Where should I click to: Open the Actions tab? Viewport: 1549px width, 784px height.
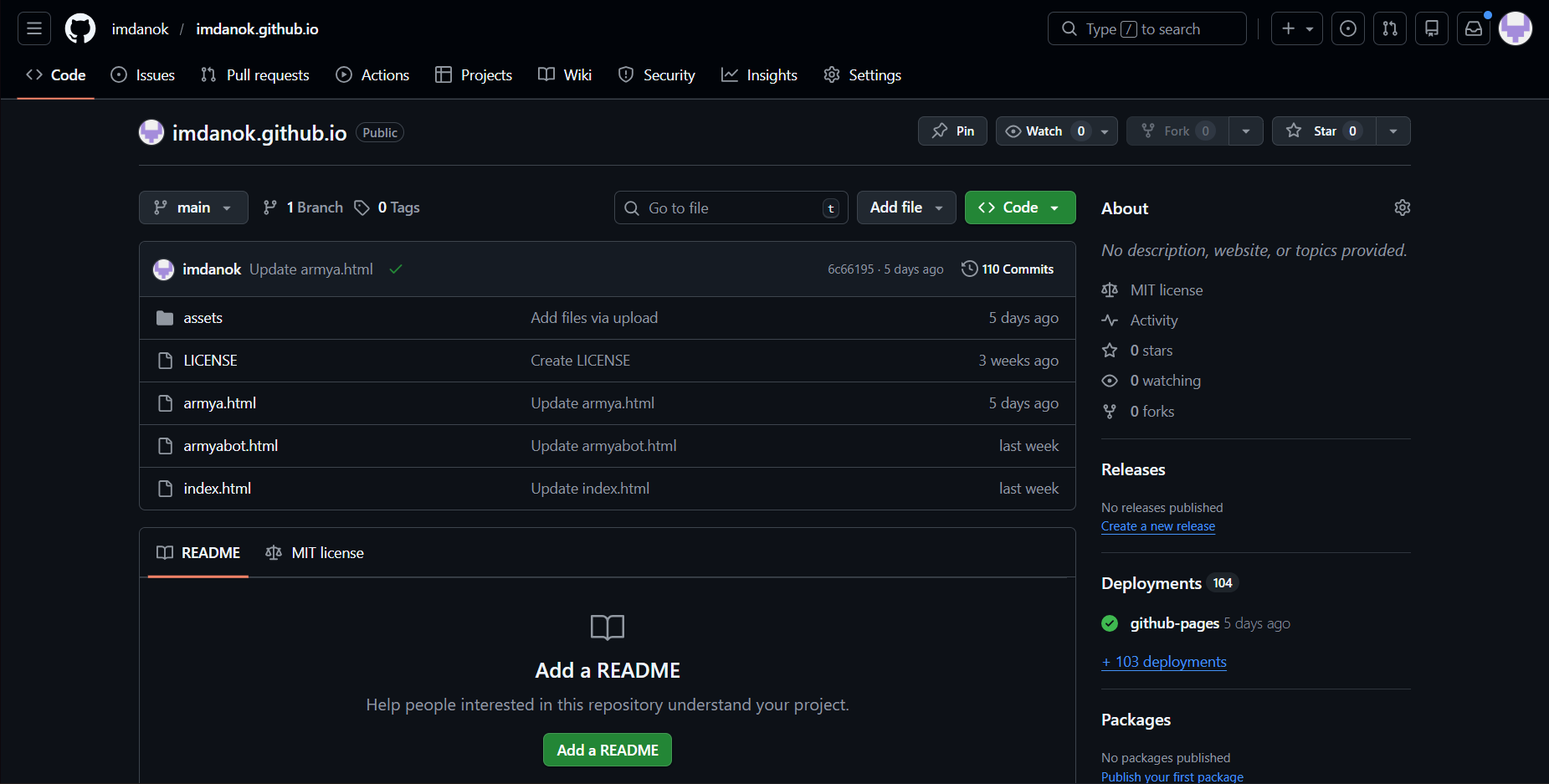tap(372, 75)
